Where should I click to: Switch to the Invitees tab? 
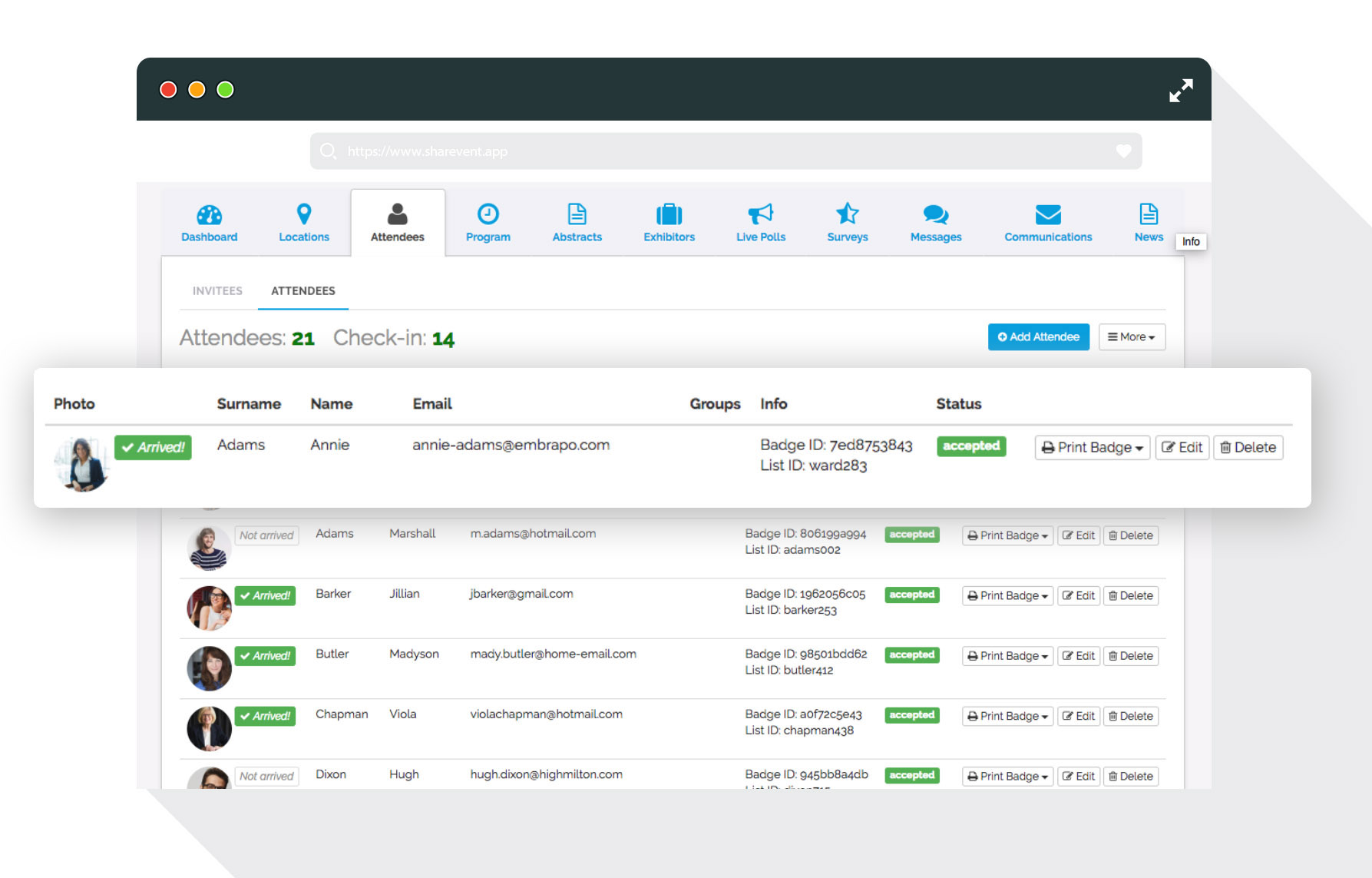[x=217, y=291]
